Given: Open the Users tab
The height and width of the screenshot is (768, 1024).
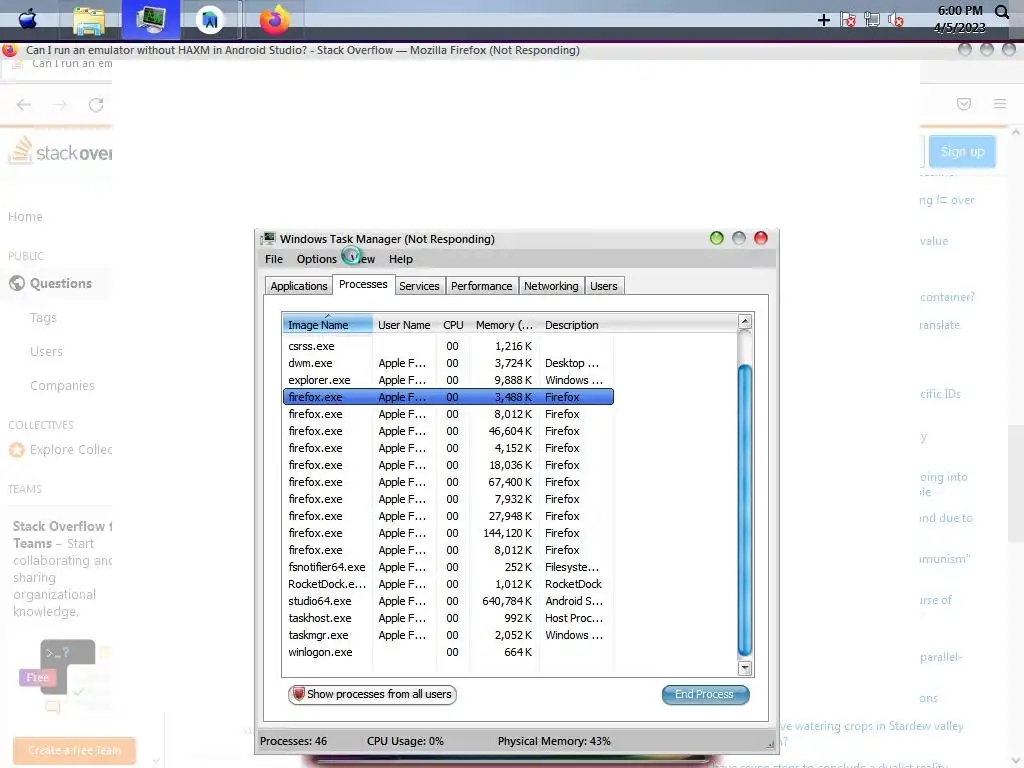Looking at the screenshot, I should (603, 286).
